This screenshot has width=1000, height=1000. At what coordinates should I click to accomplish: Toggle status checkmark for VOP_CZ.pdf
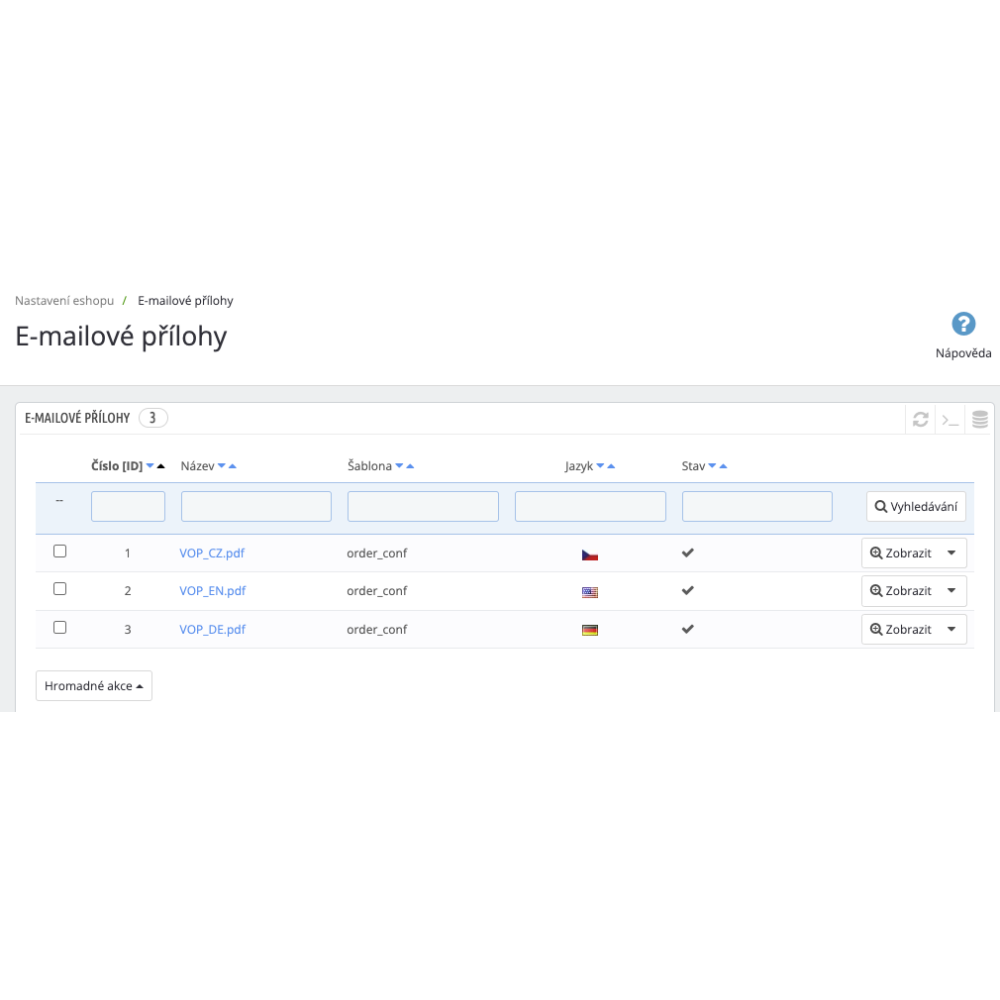(688, 553)
